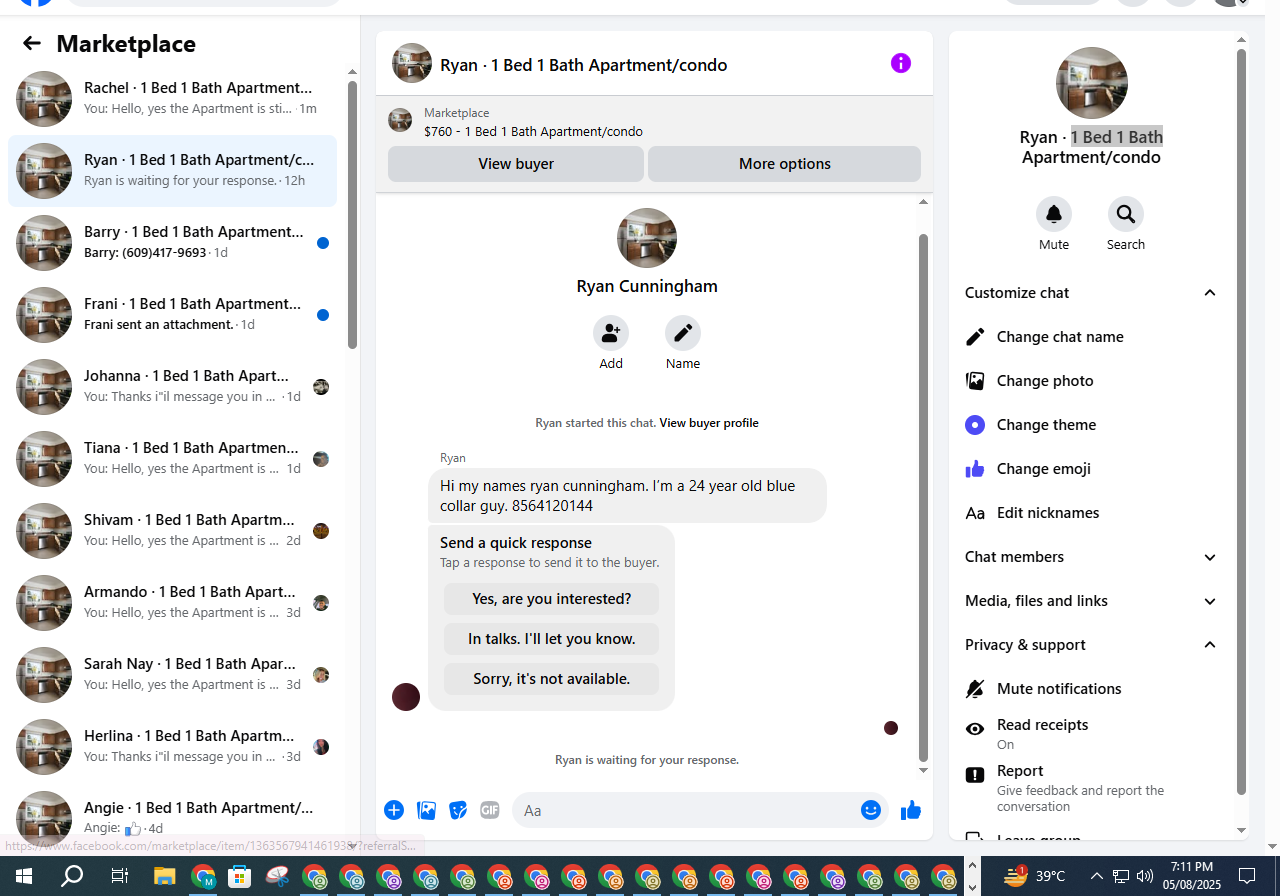Open more actions plus icon in composer
Image resolution: width=1280 pixels, height=896 pixels.
[394, 810]
